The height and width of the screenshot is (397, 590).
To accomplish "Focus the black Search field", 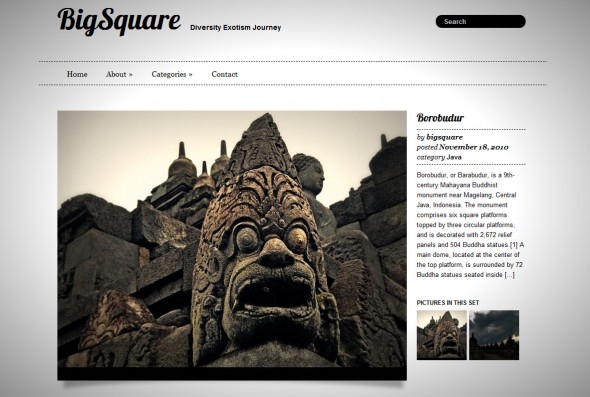I will point(481,21).
